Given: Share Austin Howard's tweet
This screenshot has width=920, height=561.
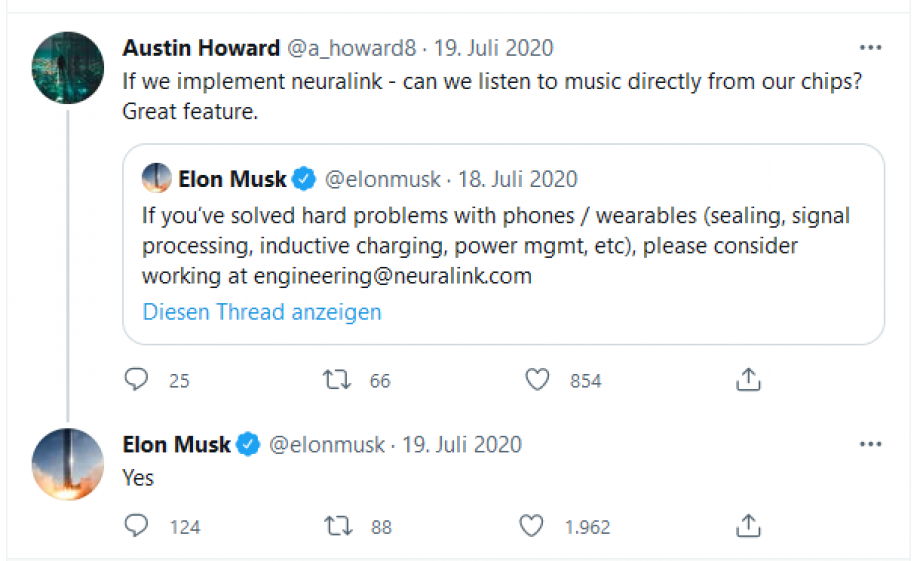Looking at the screenshot, I should [748, 380].
